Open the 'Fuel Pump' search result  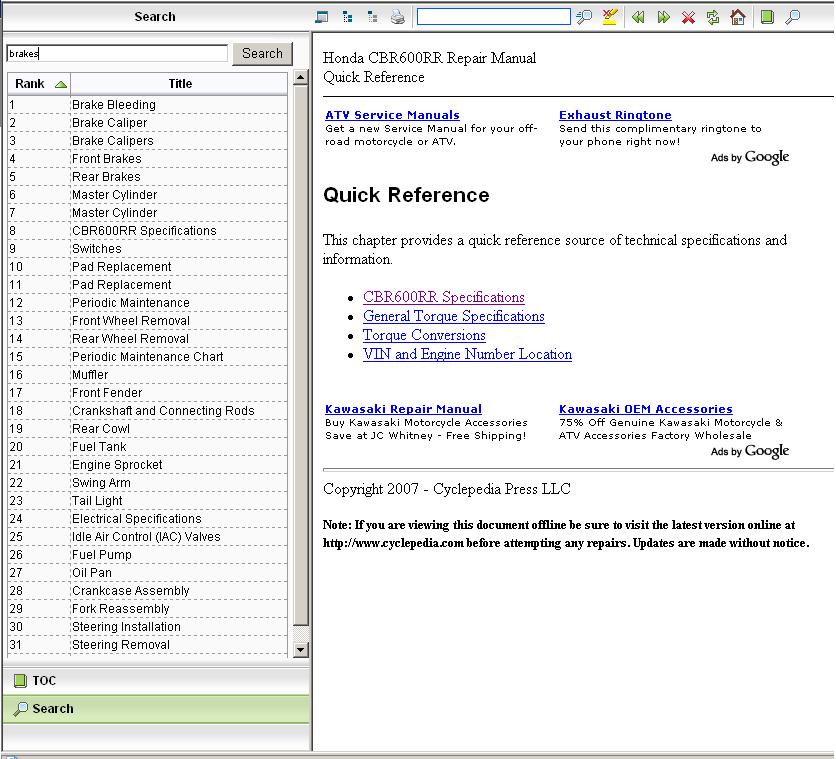click(x=148, y=555)
